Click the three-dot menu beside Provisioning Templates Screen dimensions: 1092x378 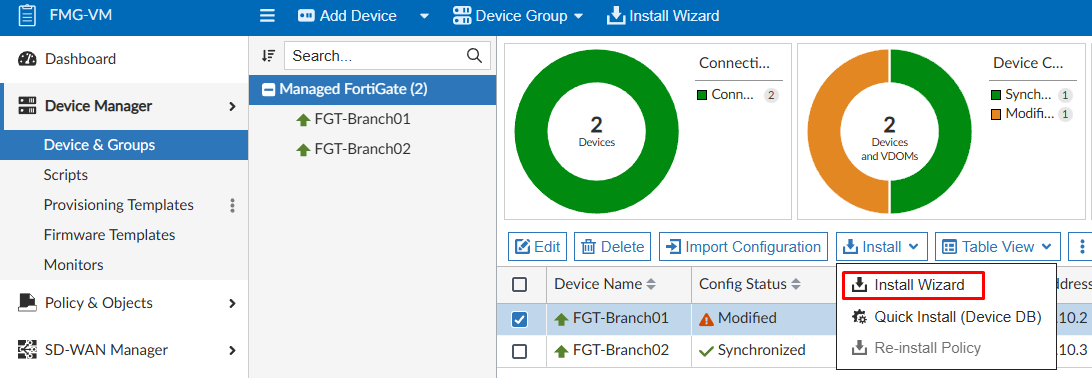pyautogui.click(x=233, y=205)
